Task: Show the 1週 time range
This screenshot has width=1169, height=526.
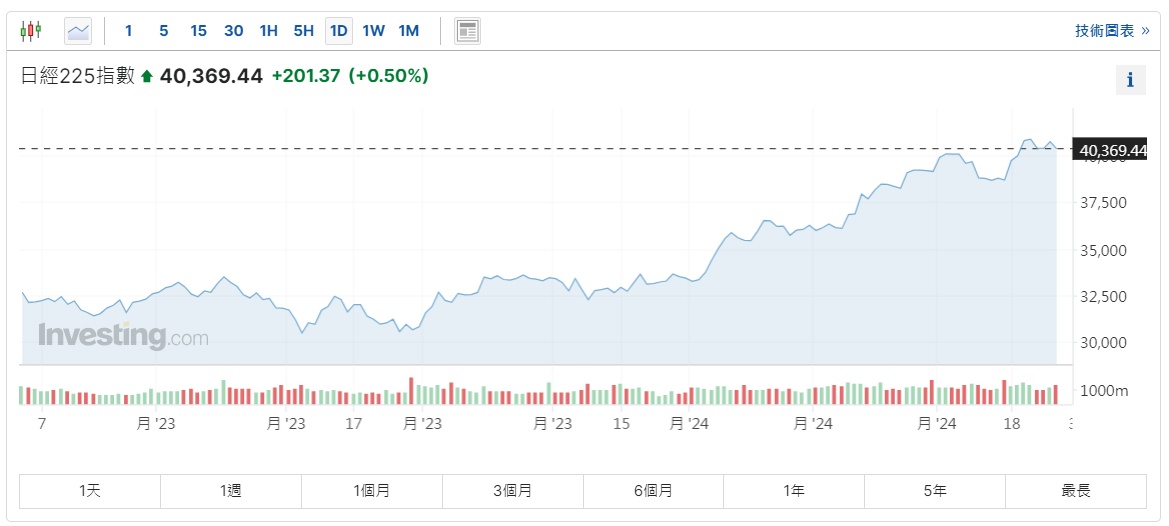Action: [x=231, y=491]
